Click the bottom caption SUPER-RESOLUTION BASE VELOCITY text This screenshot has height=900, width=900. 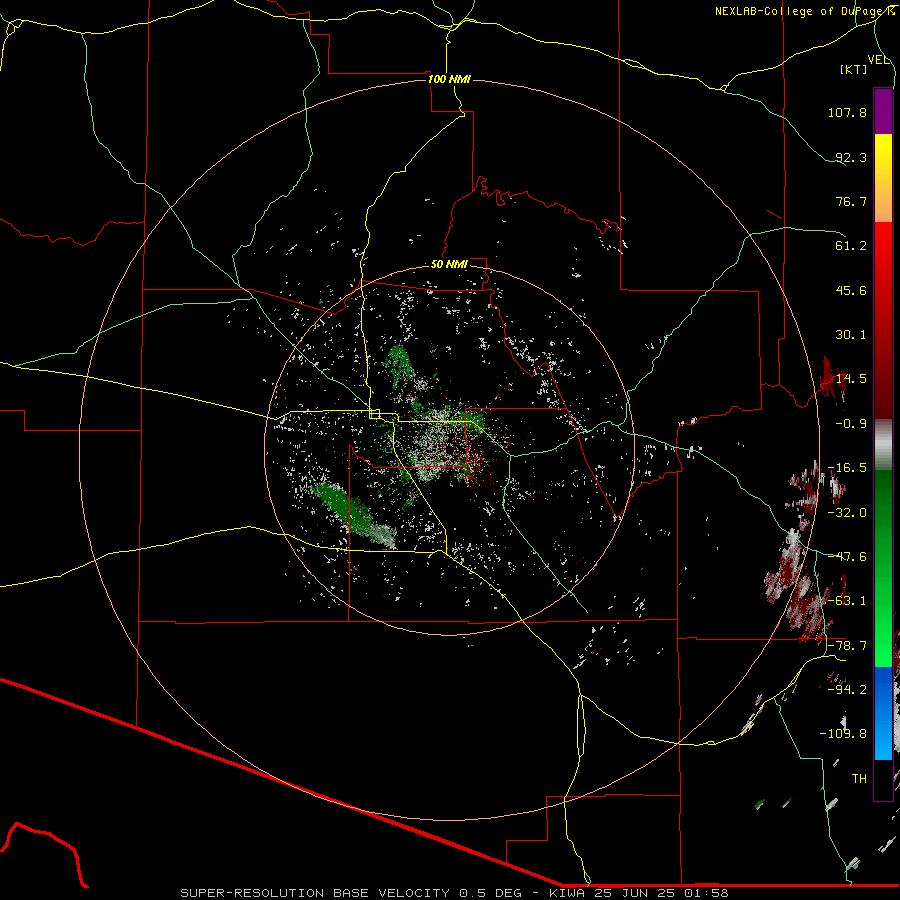[317, 893]
